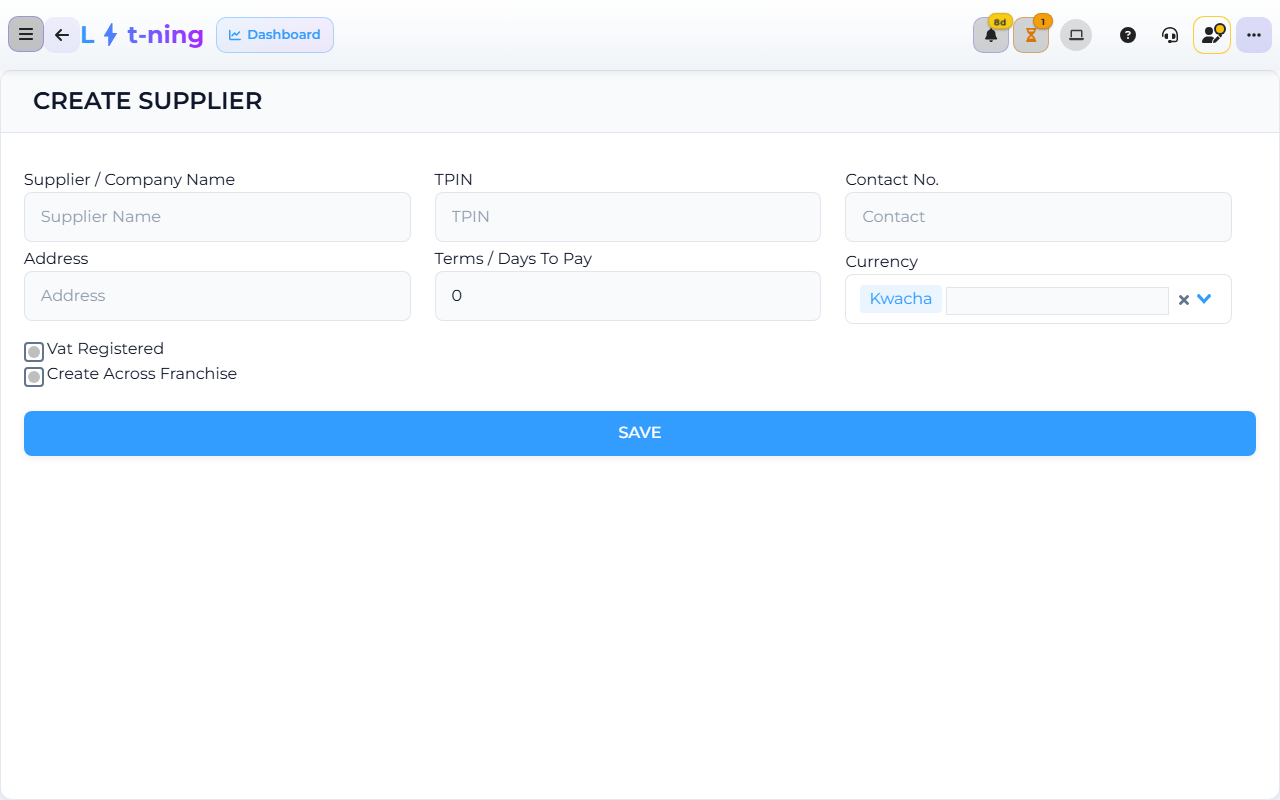Screen dimensions: 1280x800
Task: Click into the TPIN field
Action: click(628, 217)
